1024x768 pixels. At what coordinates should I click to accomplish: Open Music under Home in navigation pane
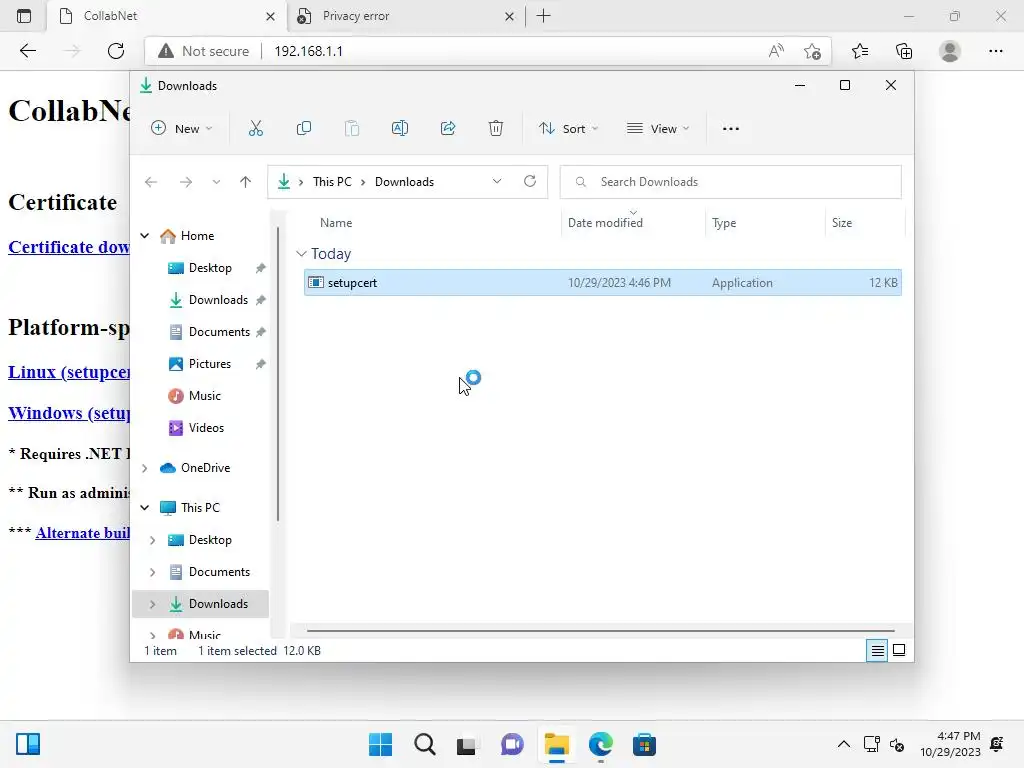pyautogui.click(x=204, y=396)
